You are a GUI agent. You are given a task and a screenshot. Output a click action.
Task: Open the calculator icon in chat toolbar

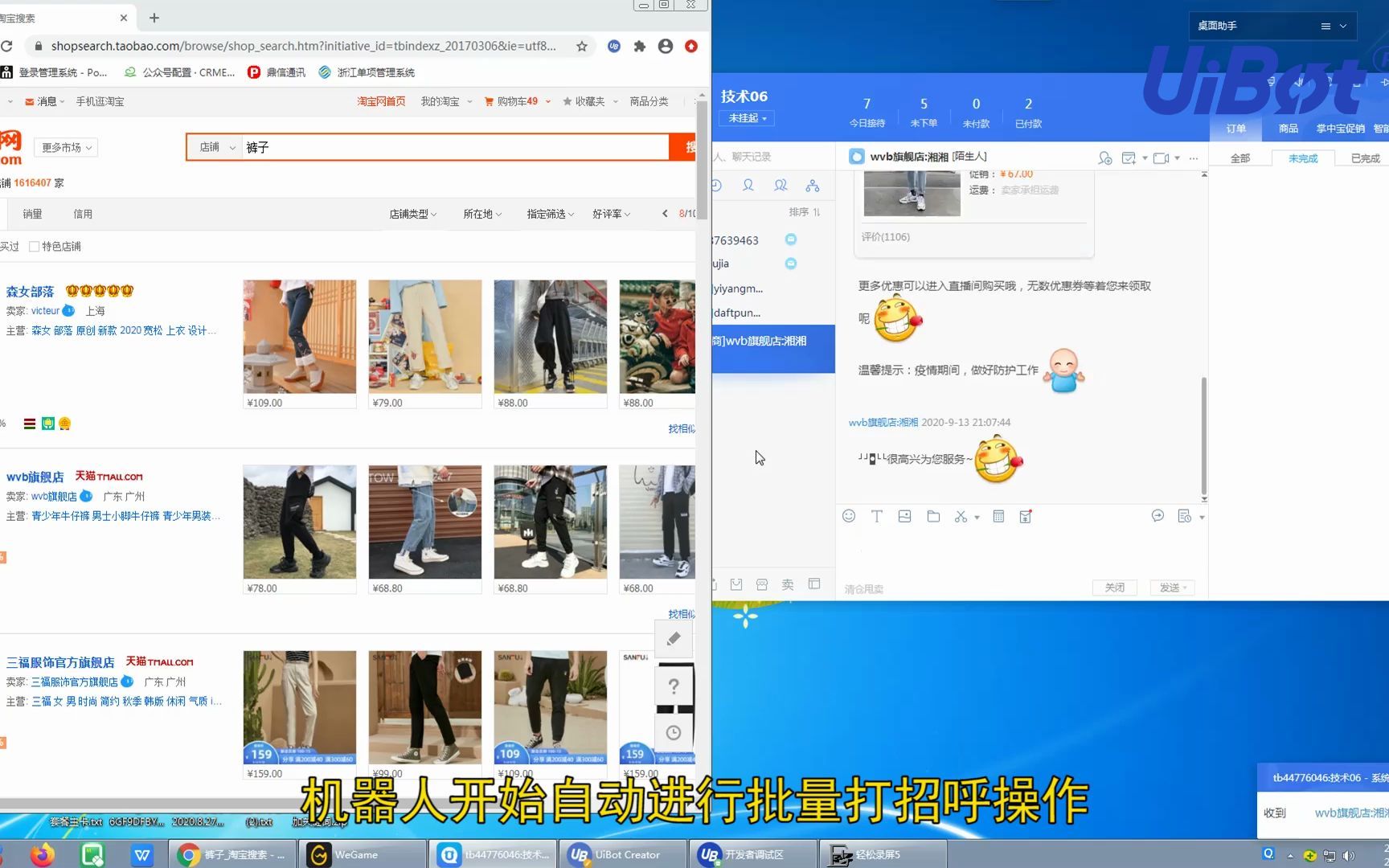click(x=998, y=516)
